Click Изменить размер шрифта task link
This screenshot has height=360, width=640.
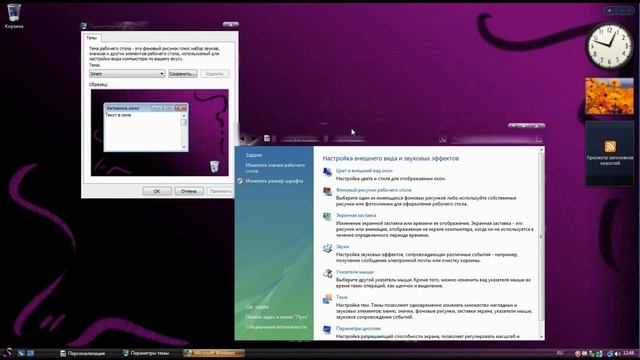(x=274, y=181)
